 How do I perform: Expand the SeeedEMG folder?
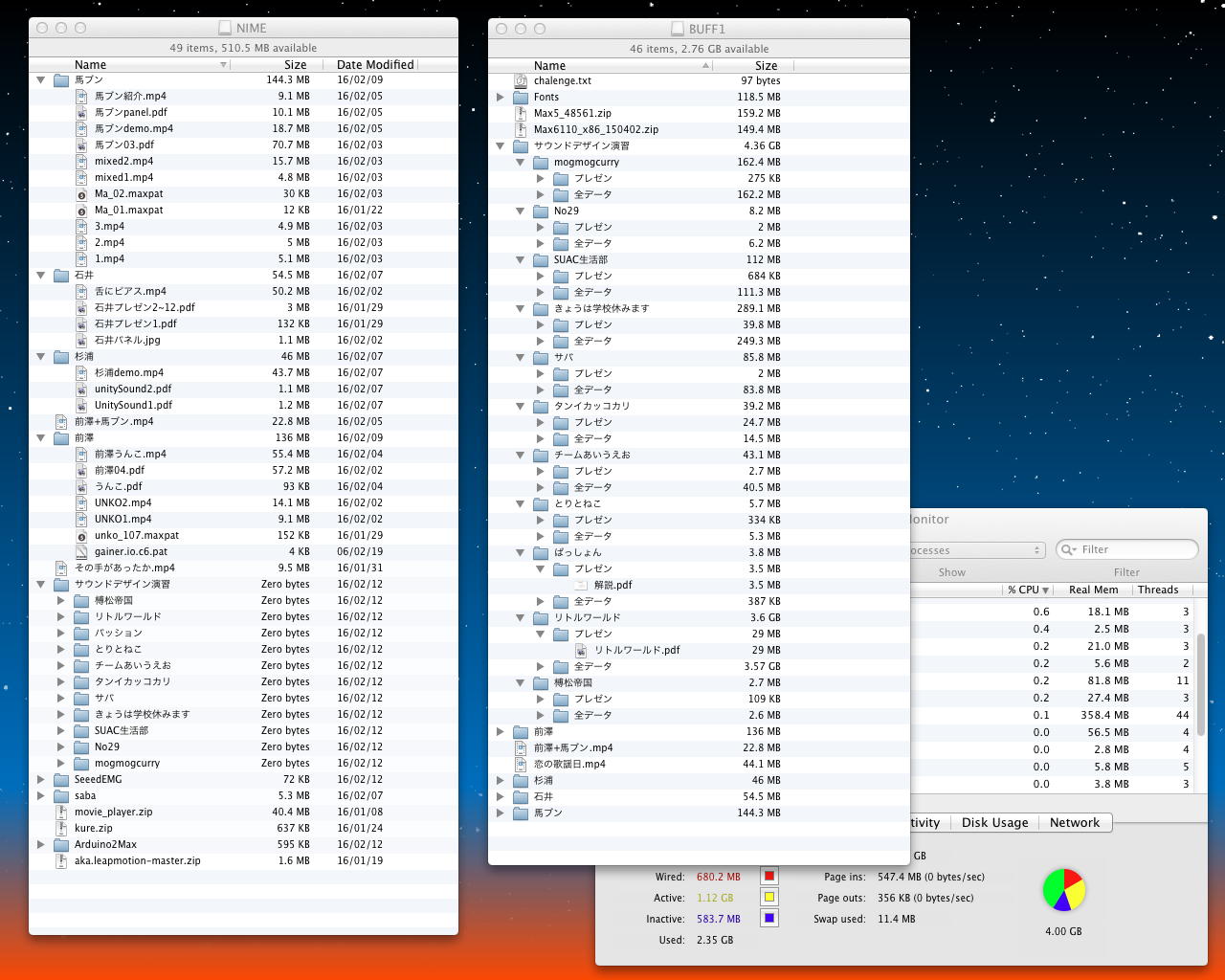[x=41, y=779]
